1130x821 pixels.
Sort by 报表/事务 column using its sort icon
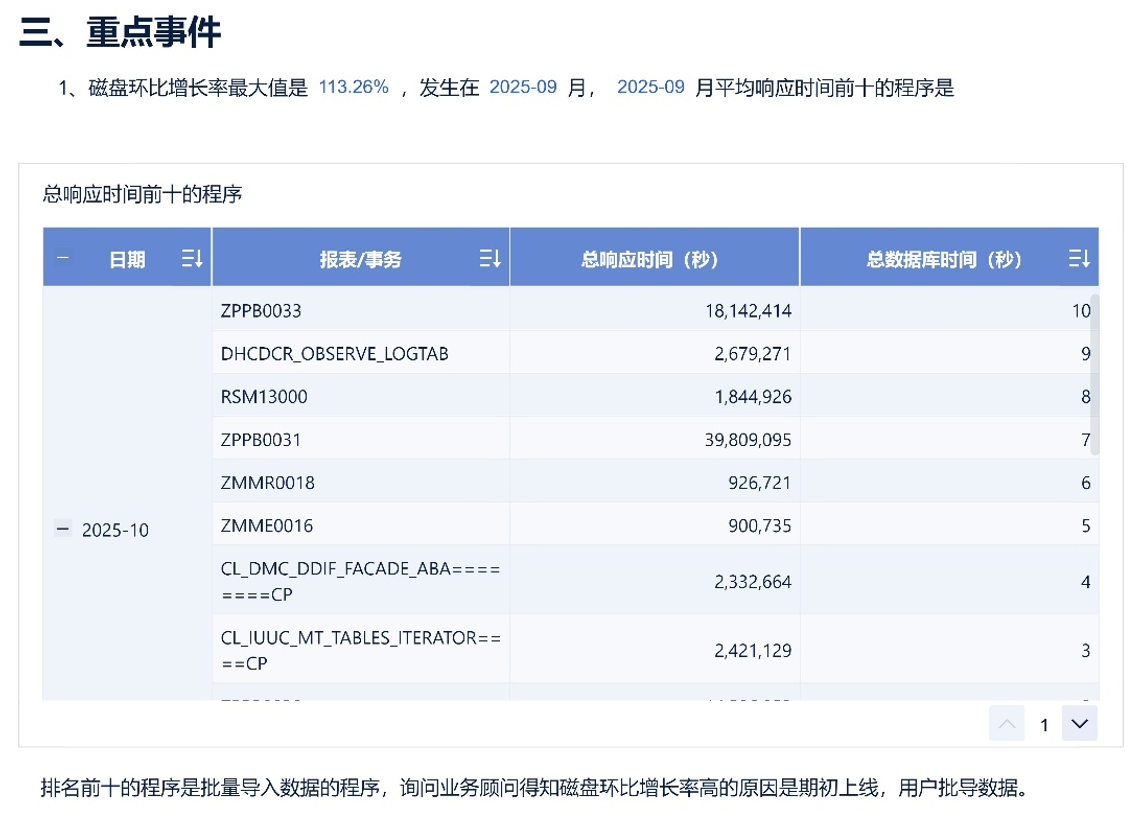click(489, 259)
